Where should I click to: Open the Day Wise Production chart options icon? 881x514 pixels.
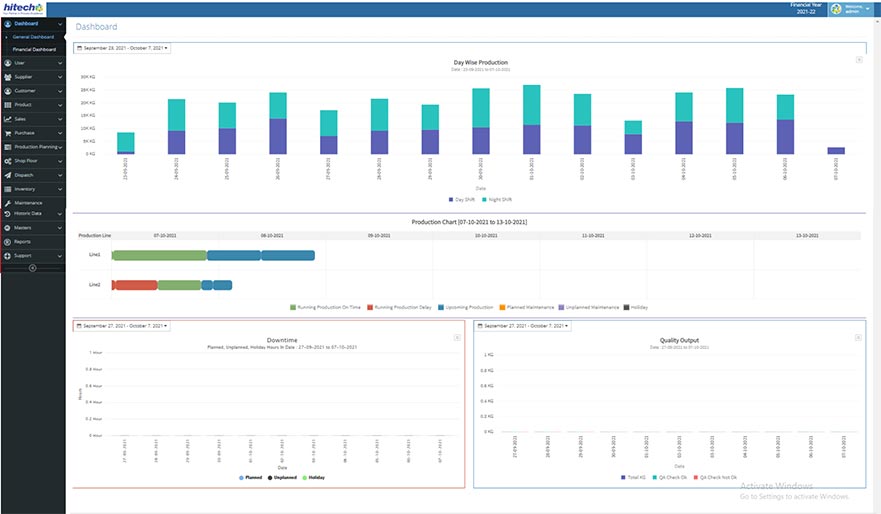pos(859,60)
